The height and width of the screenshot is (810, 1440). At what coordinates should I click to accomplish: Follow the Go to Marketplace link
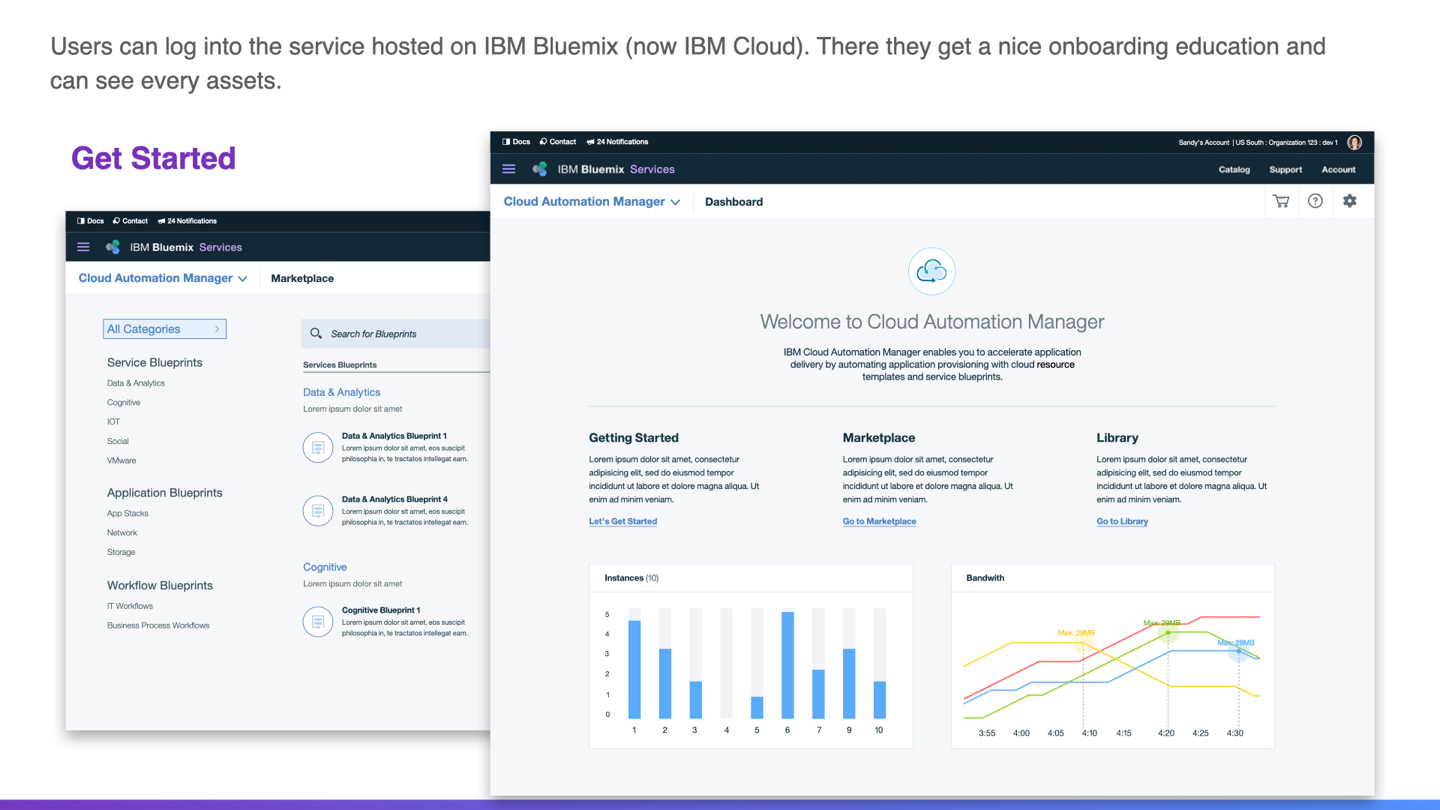(x=879, y=521)
